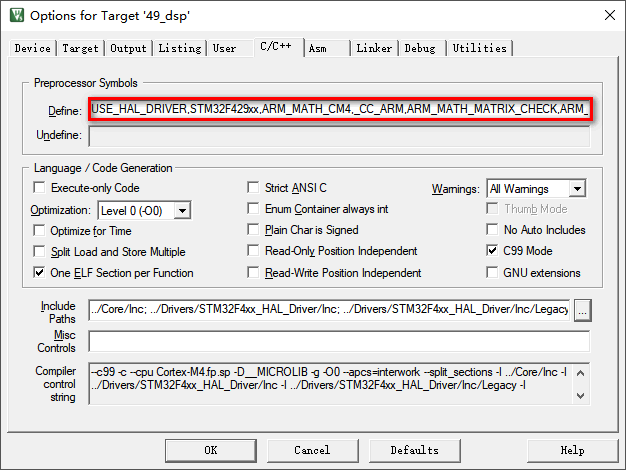Toggle One ELF Section per Function

tap(40, 273)
